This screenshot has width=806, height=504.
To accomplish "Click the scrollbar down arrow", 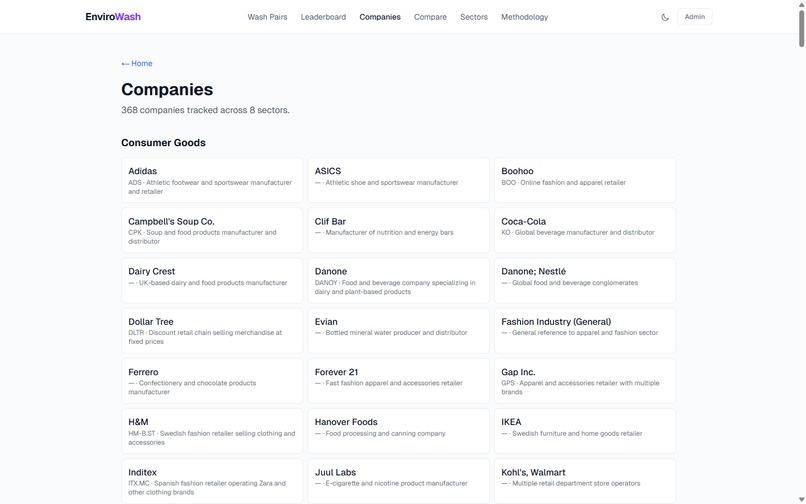I will coord(801,500).
